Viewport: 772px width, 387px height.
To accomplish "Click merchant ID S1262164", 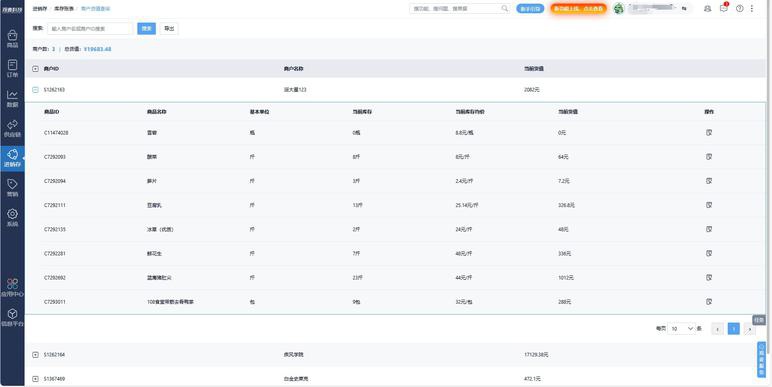I will click(54, 355).
